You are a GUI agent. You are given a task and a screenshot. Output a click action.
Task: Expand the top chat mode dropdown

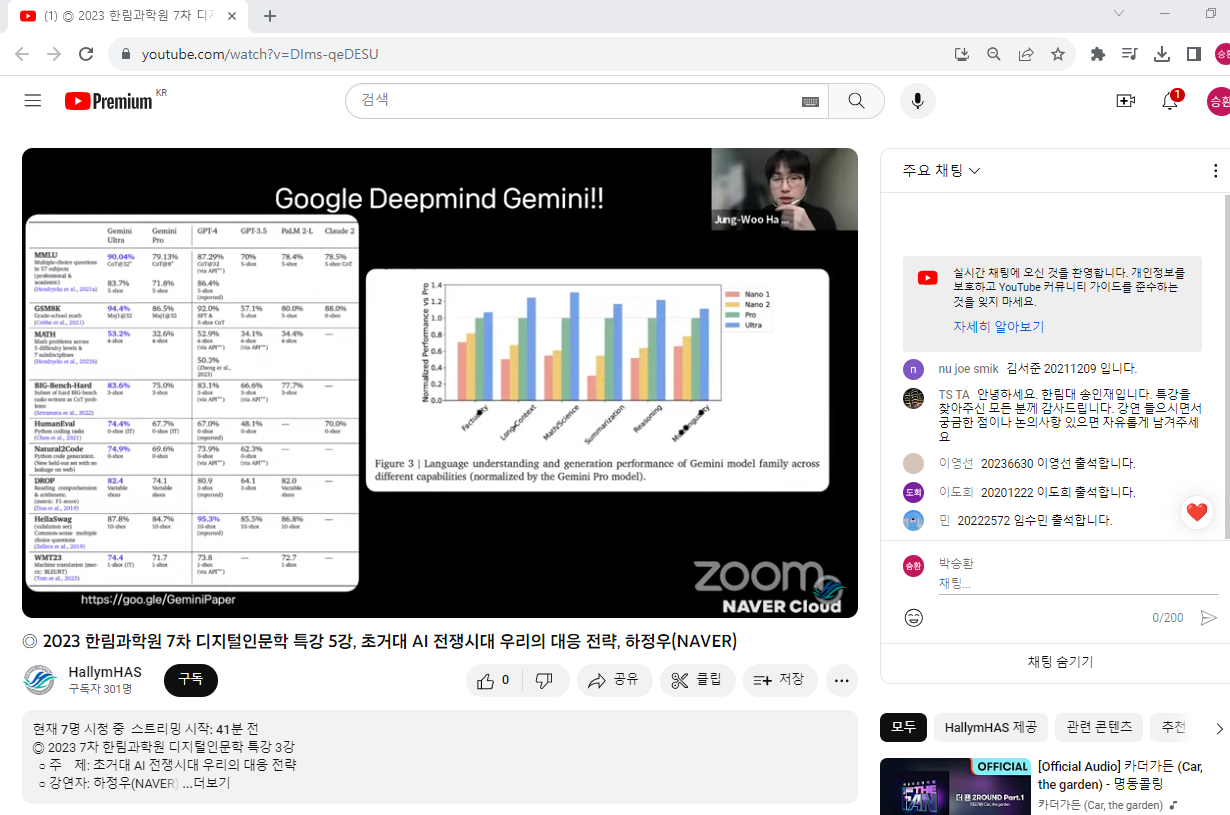pyautogui.click(x=941, y=171)
